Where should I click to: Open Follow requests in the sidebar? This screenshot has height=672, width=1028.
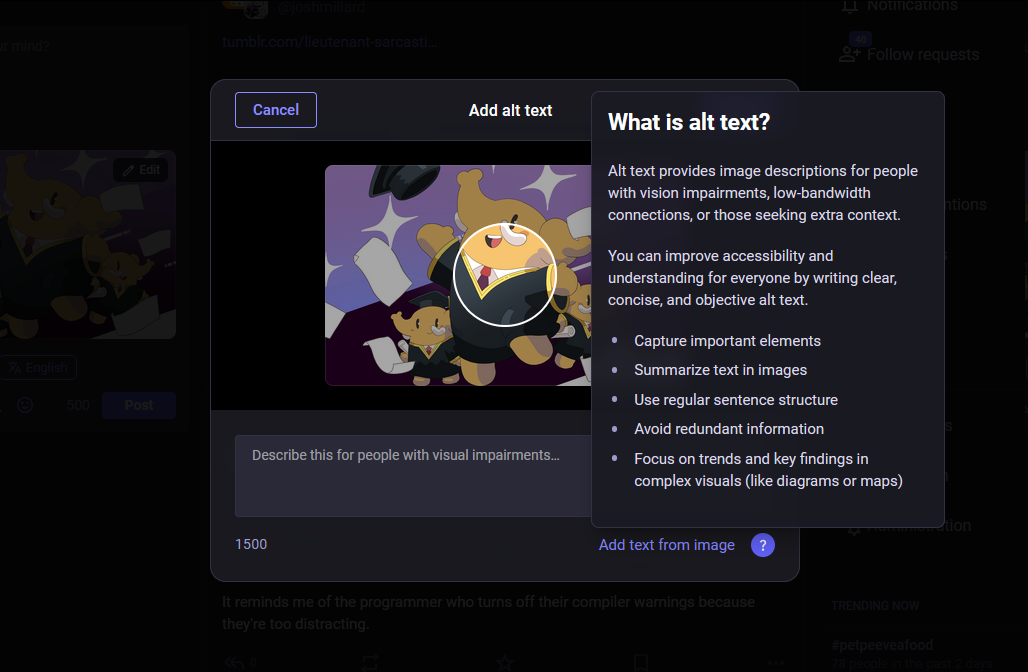(922, 55)
